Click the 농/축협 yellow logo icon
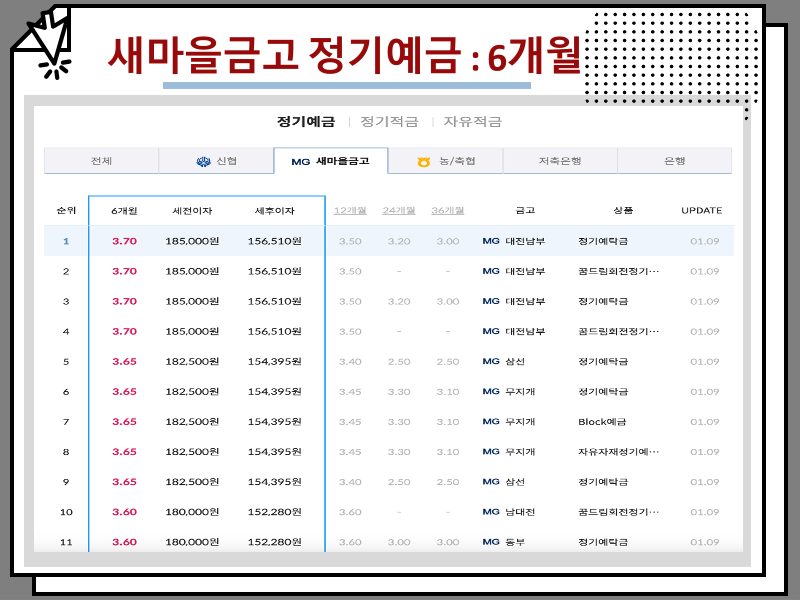Viewport: 800px width, 600px height. pos(423,162)
